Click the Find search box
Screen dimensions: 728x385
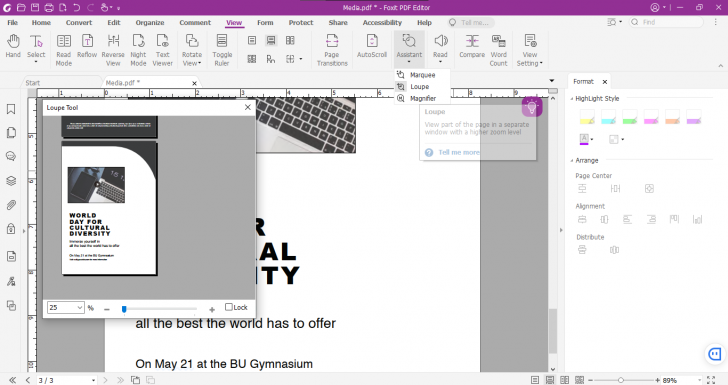click(666, 22)
